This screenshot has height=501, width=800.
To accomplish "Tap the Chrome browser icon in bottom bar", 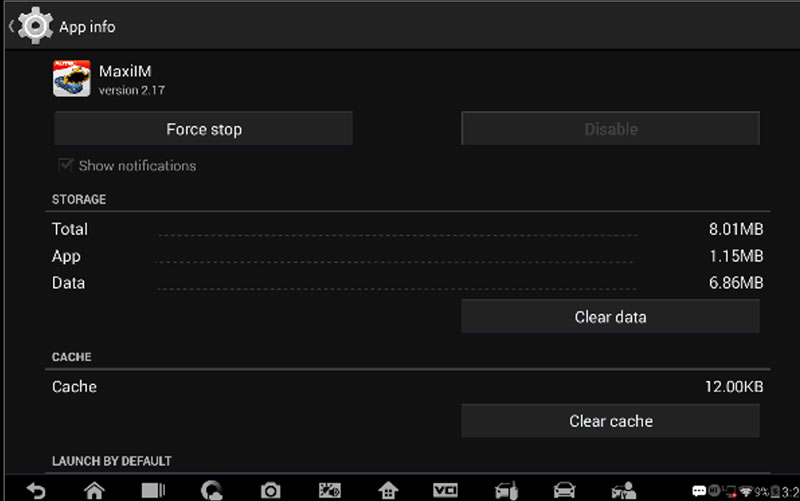I will pos(211,490).
